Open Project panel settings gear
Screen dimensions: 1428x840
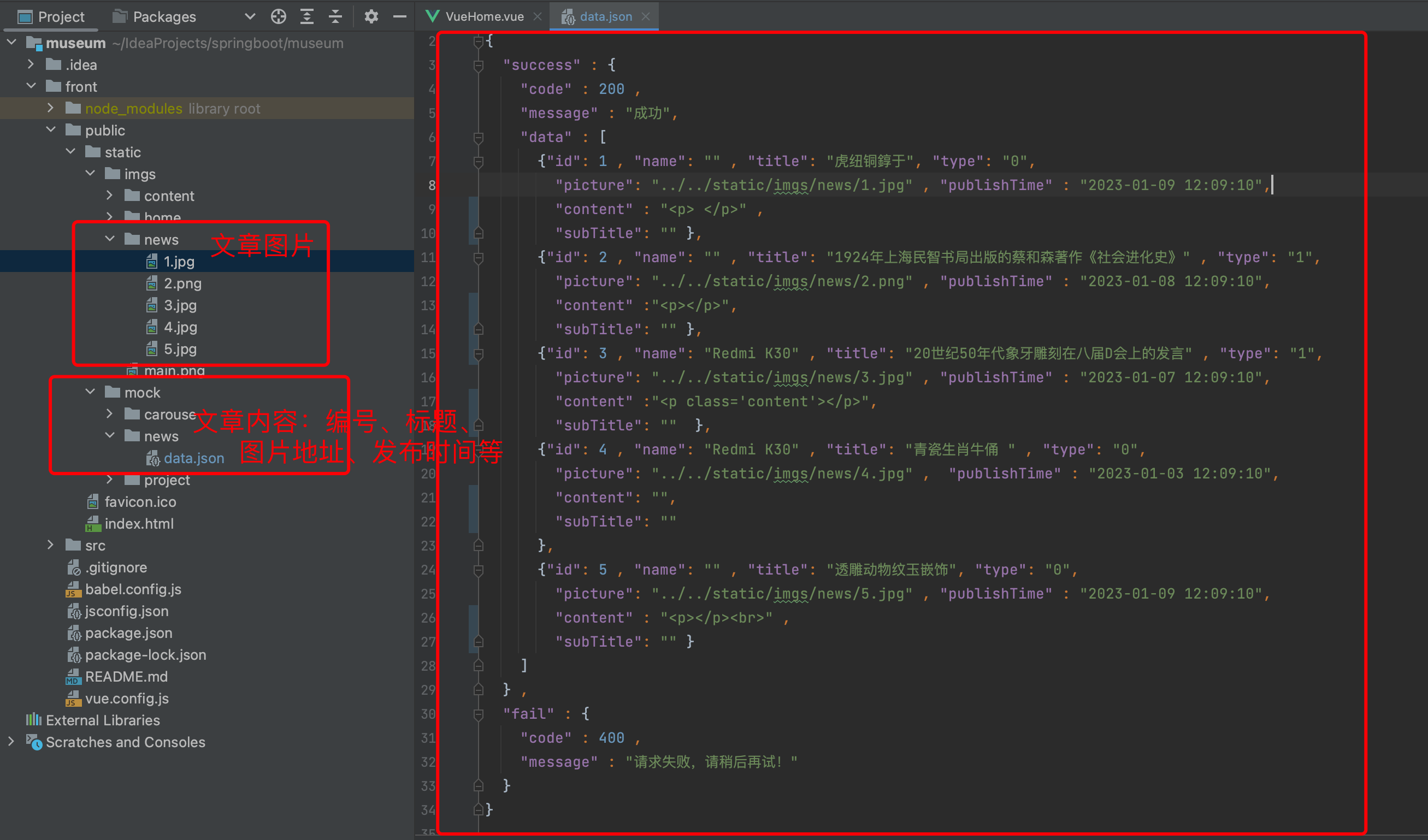click(x=371, y=16)
